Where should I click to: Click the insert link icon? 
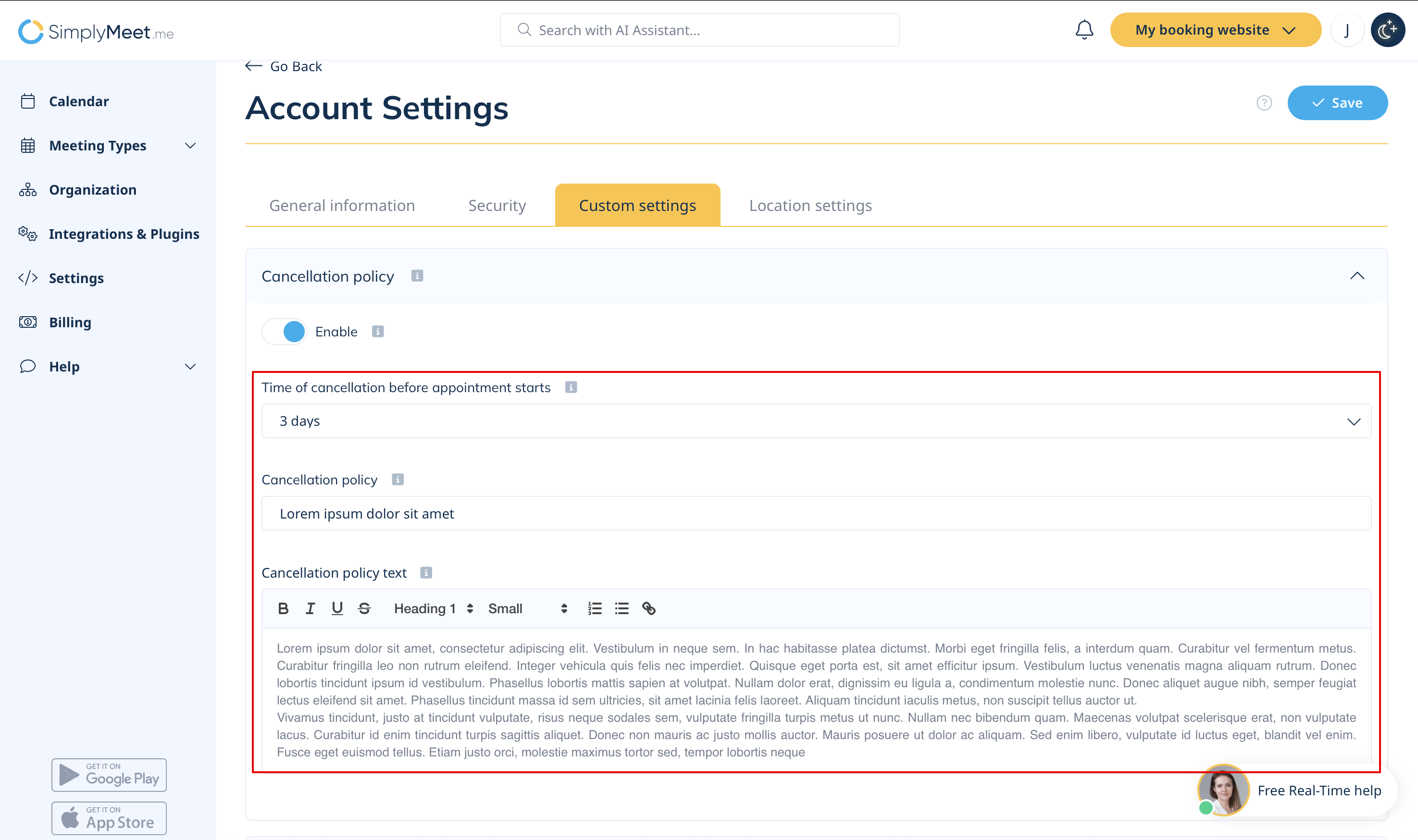point(649,608)
